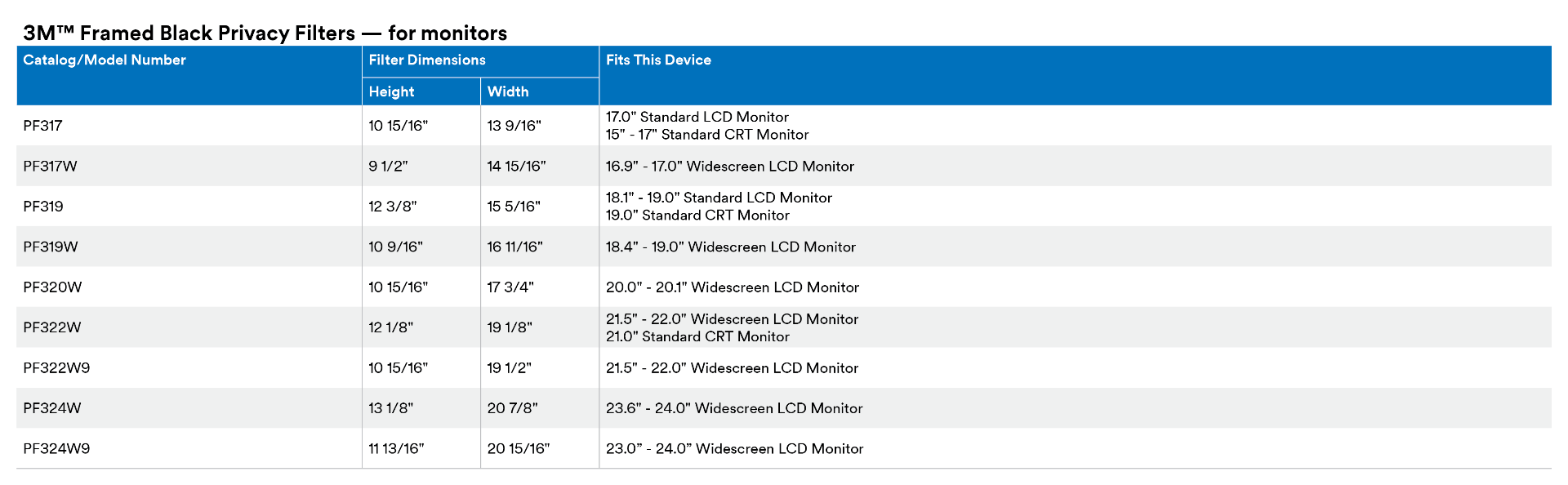Select the 16.9" - 17.0" Widescreen LCD Monitor text
The width and height of the screenshot is (1568, 485).
click(730, 167)
